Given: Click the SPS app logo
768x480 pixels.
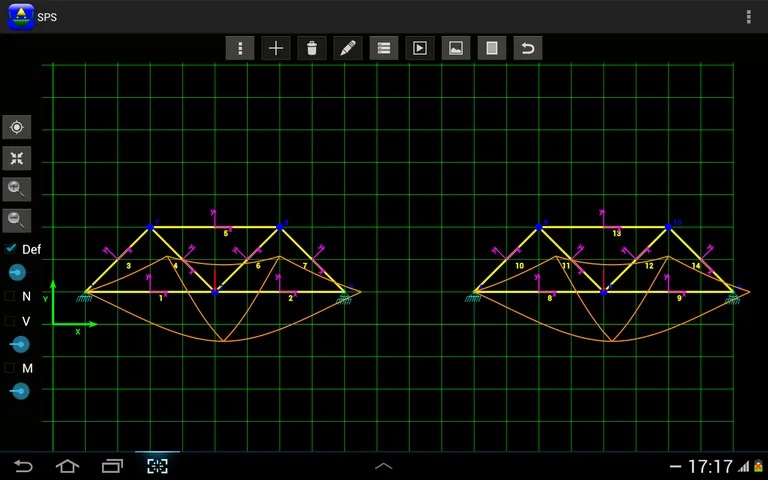Looking at the screenshot, I should pos(21,17).
